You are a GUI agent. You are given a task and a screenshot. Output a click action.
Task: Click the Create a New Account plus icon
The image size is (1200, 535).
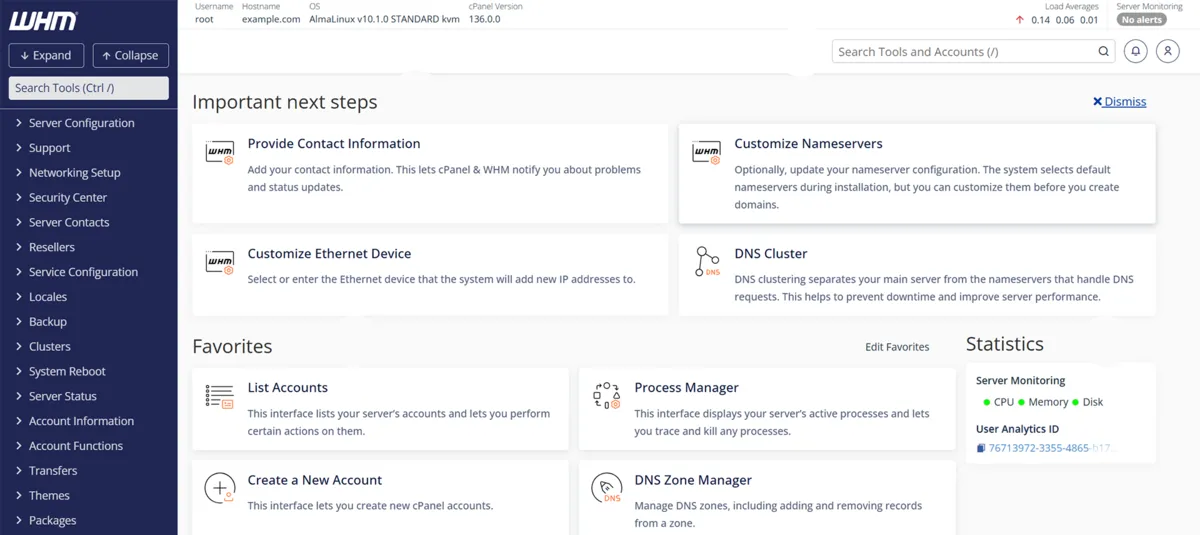[220, 488]
